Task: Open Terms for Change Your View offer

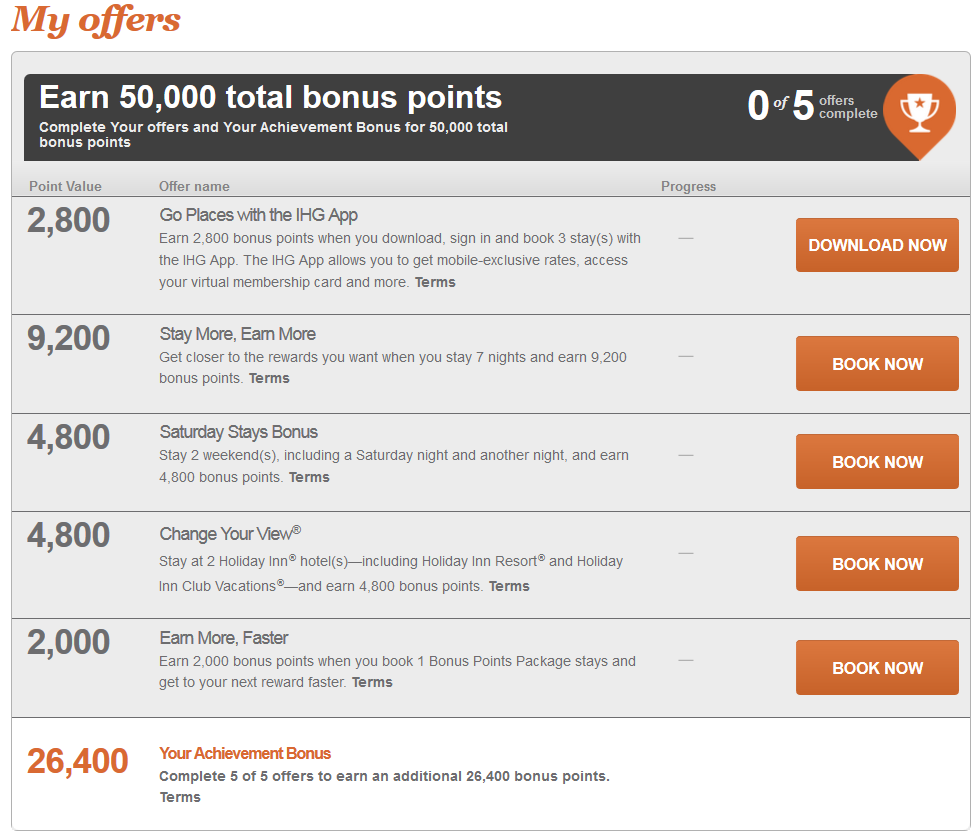Action: pos(509,586)
